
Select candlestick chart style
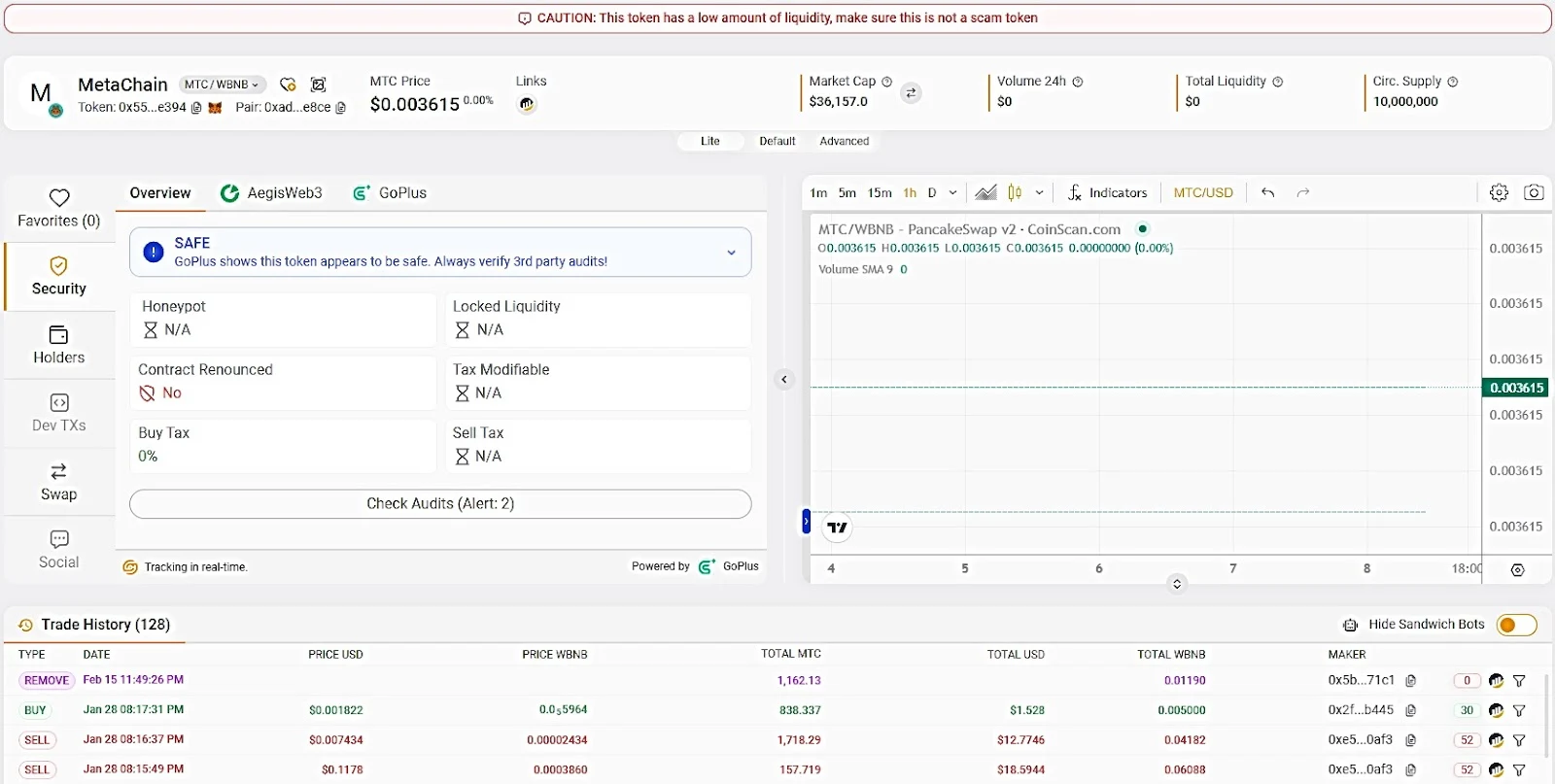[x=1015, y=192]
